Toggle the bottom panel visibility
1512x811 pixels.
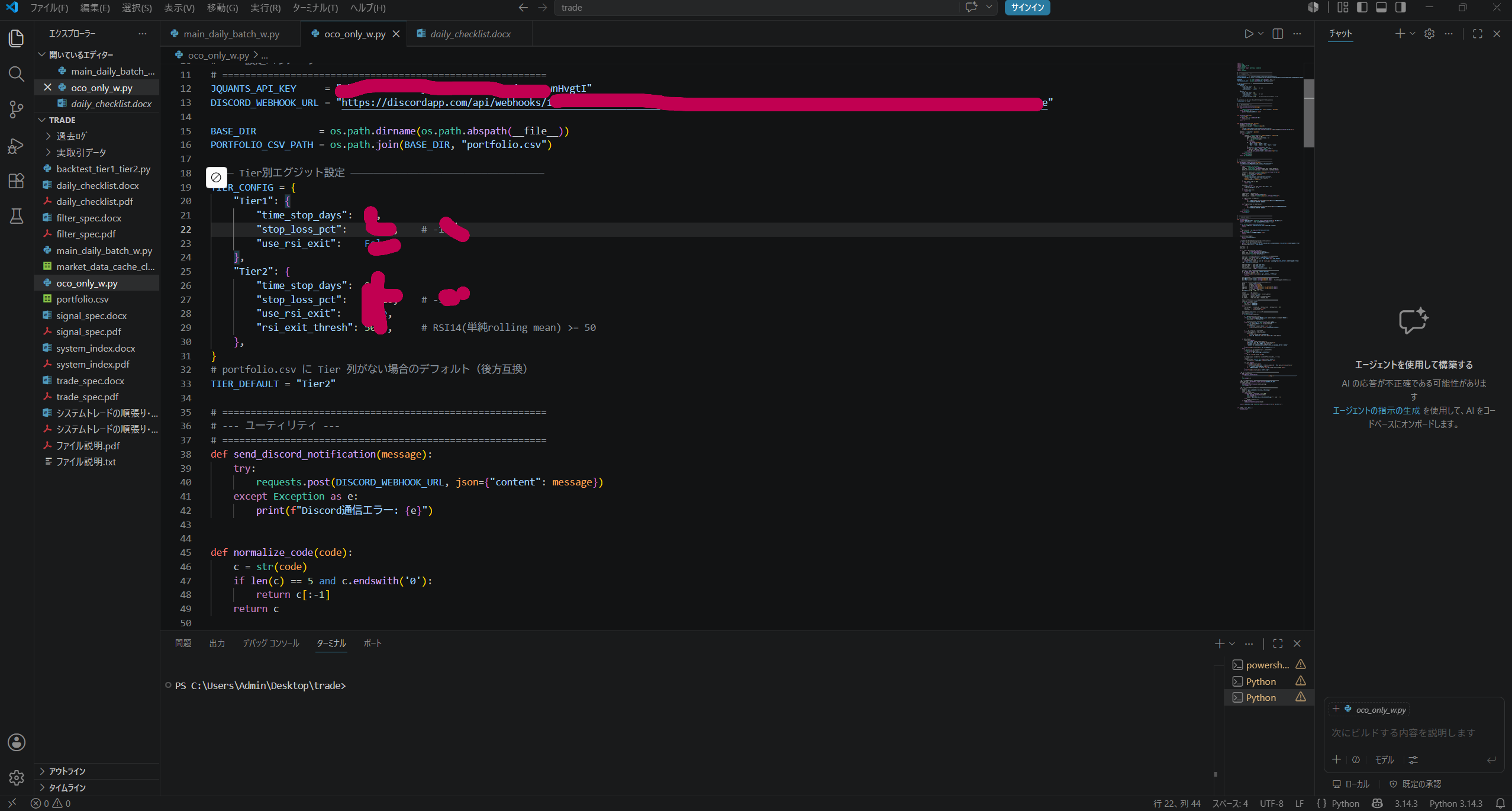[1381, 8]
